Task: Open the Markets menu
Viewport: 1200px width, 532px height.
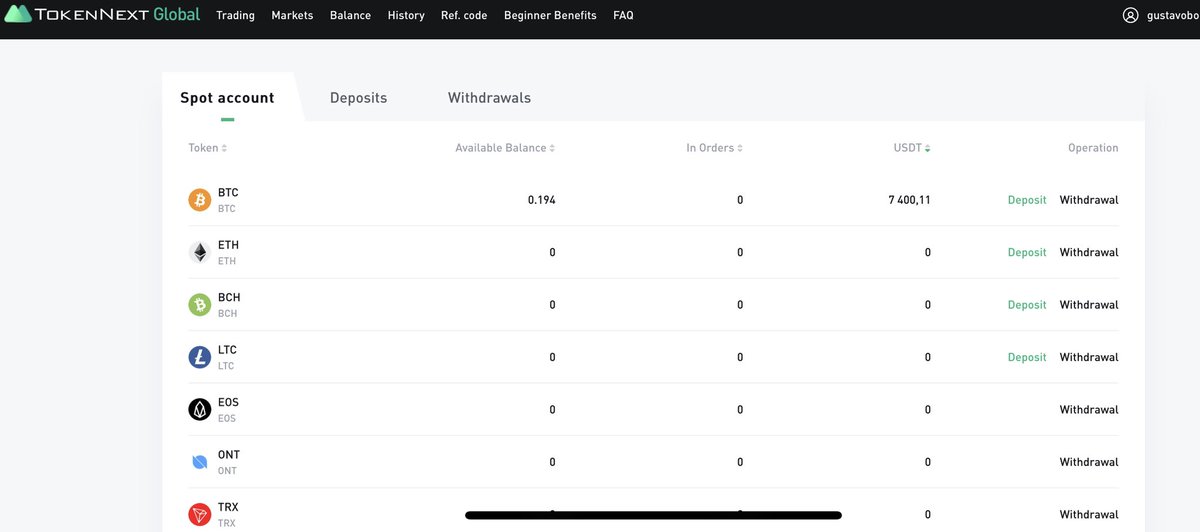Action: (x=292, y=15)
